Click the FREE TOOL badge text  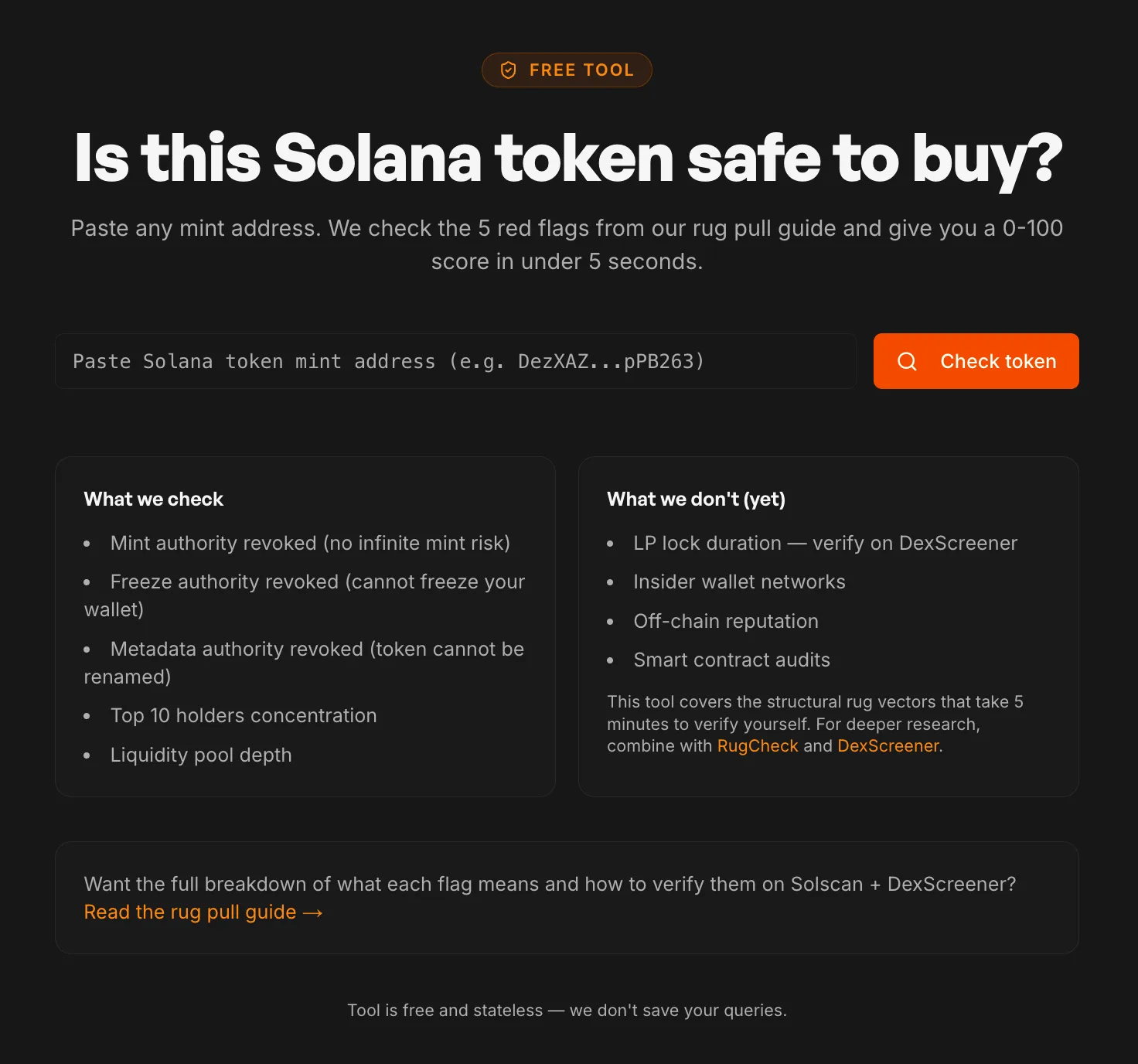tap(581, 70)
